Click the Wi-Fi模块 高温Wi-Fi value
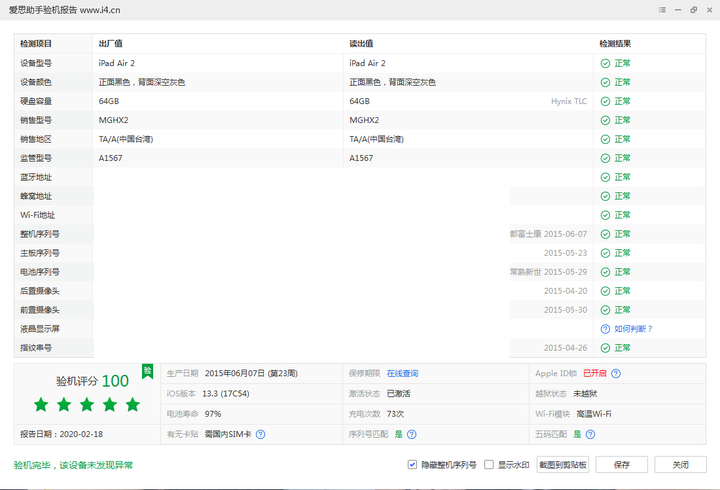Viewport: 720px width, 490px height. tap(594, 414)
